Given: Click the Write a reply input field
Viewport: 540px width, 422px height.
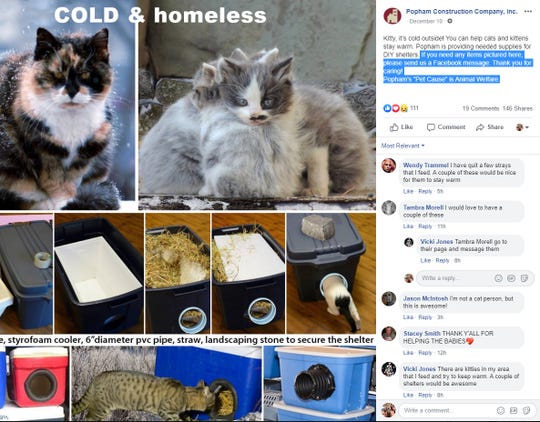Looking at the screenshot, I should pyautogui.click(x=455, y=278).
